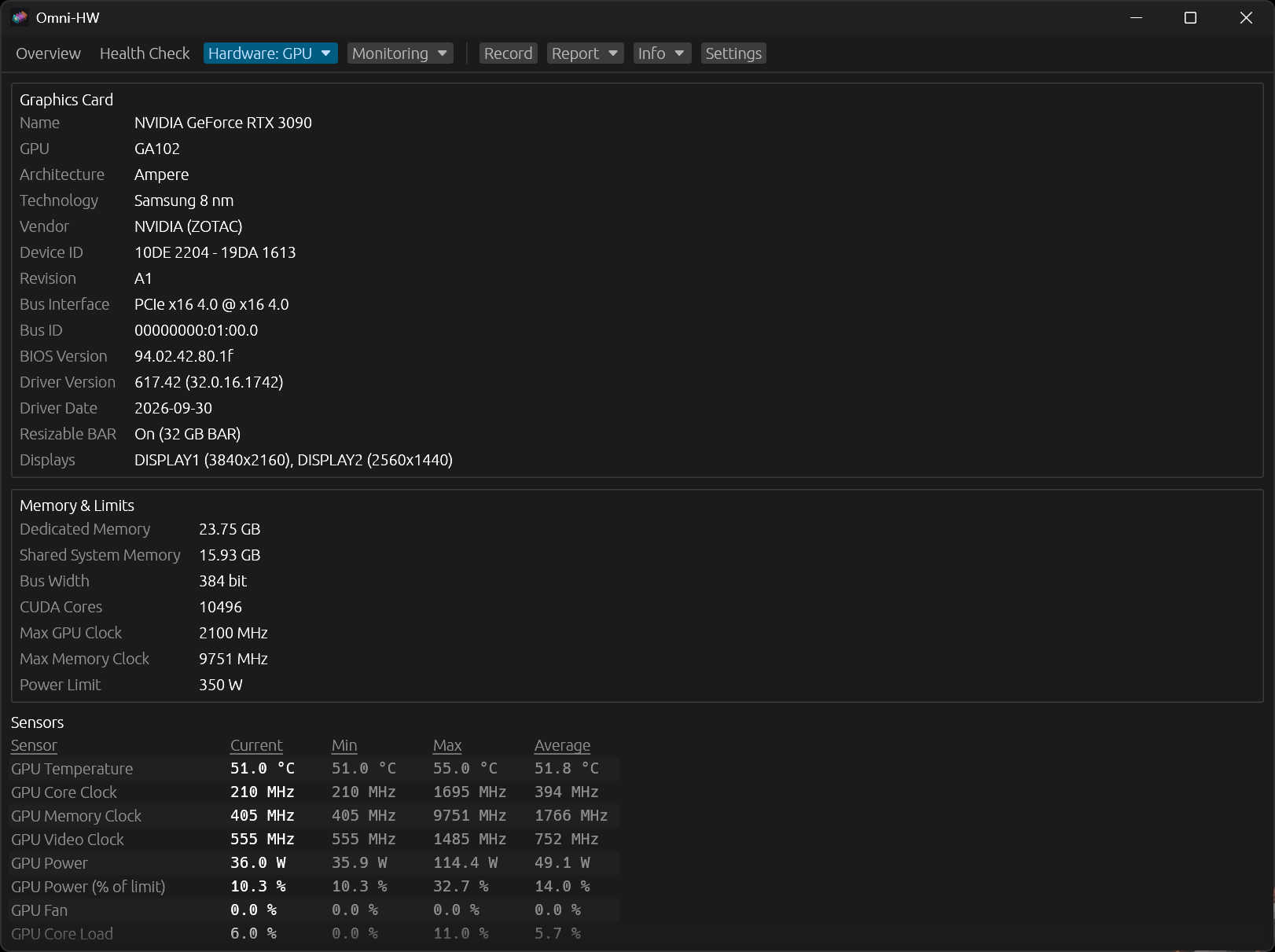
Task: Click the Record button
Action: coord(508,53)
